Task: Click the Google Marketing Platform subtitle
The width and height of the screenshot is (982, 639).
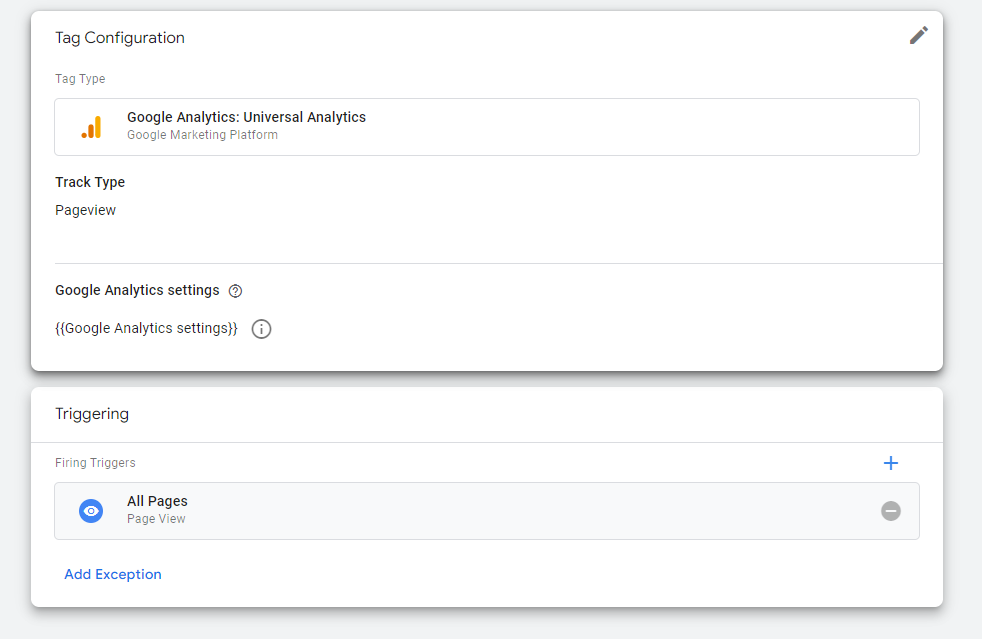Action: click(x=202, y=135)
